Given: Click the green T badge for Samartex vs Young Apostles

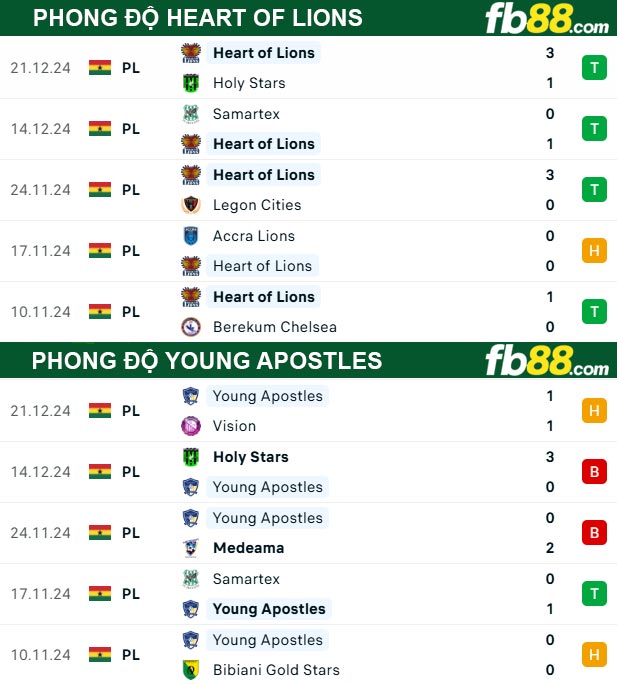Looking at the screenshot, I should coord(594,594).
